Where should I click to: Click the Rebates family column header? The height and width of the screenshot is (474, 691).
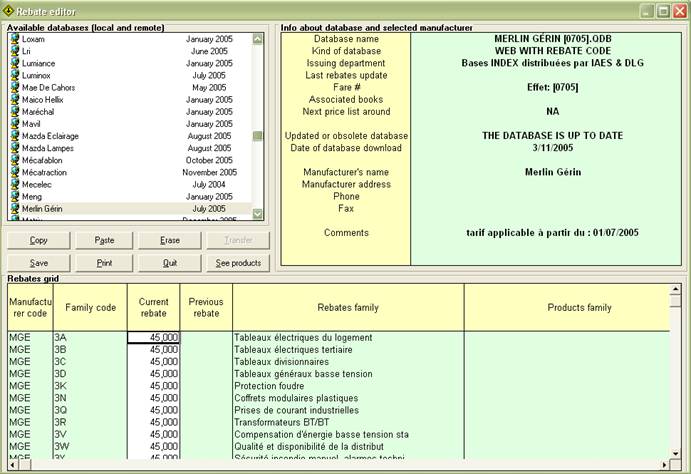[x=348, y=307]
